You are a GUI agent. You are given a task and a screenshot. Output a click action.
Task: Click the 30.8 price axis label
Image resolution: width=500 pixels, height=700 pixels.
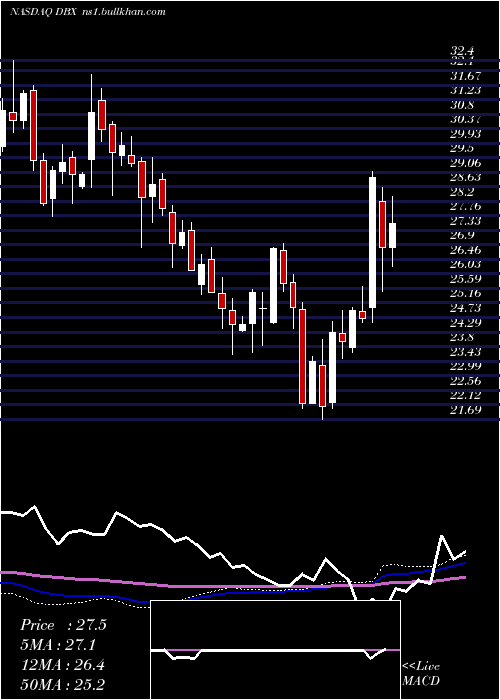(462, 105)
